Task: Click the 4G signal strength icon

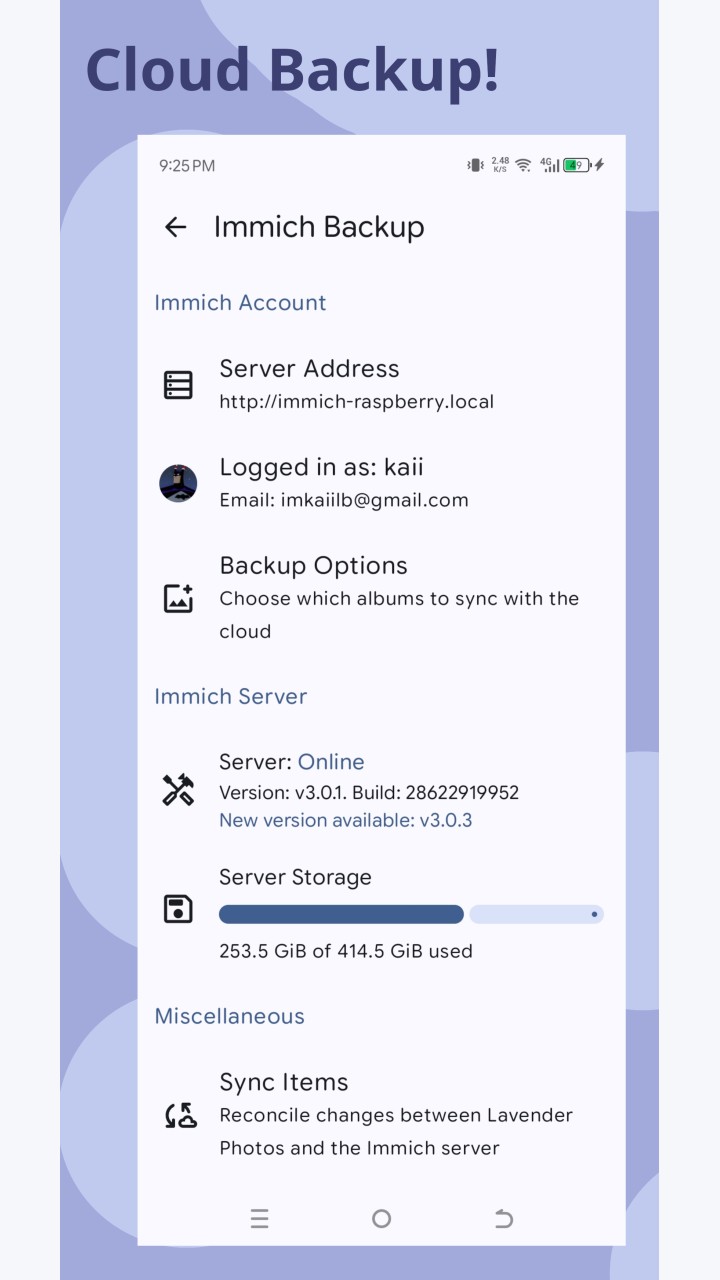Action: pyautogui.click(x=549, y=165)
